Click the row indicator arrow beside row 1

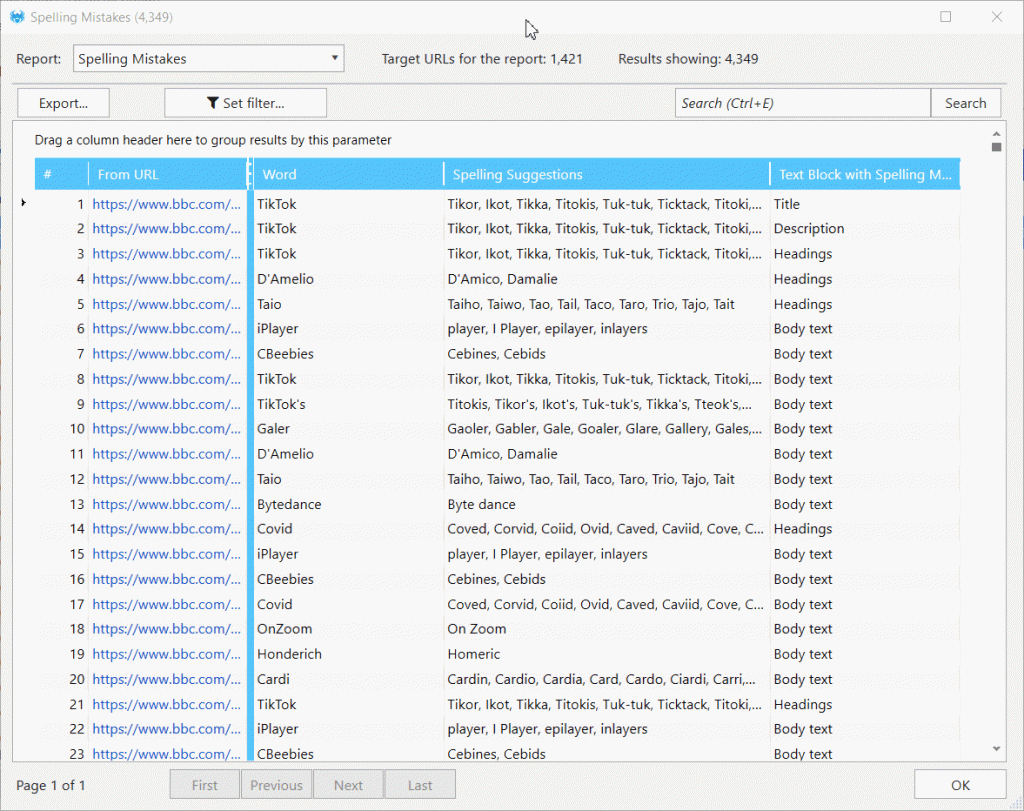[24, 203]
